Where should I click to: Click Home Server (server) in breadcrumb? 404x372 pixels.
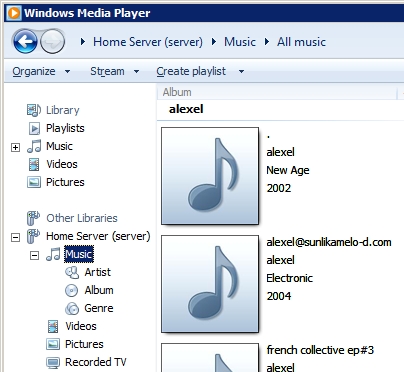click(148, 42)
